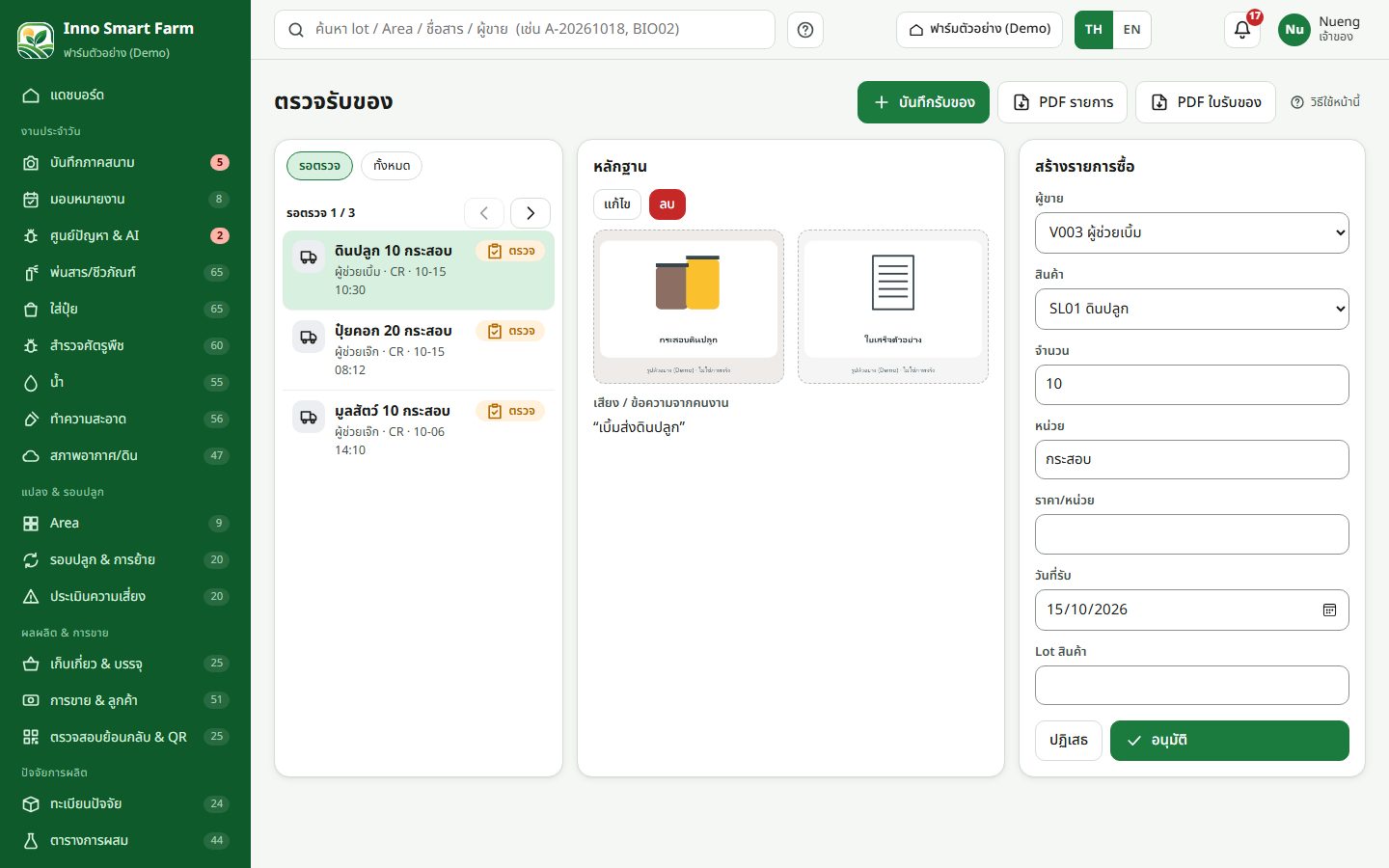This screenshot has width=1389, height=868.
Task: Click the checkmark icon on อนุมัติ
Action: (x=1134, y=741)
